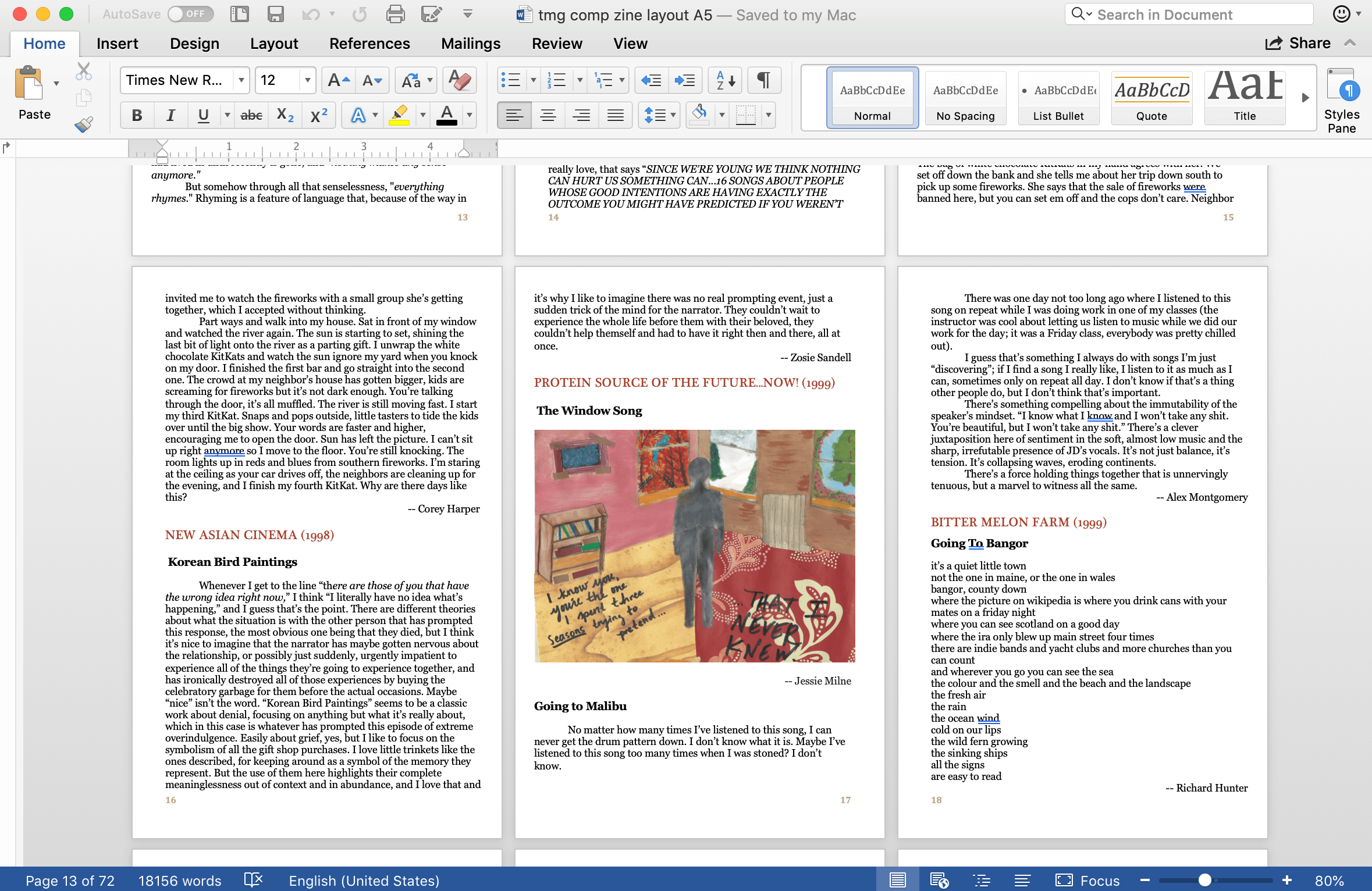Switch to the References tab
Image resolution: width=1372 pixels, height=891 pixels.
pyautogui.click(x=369, y=43)
